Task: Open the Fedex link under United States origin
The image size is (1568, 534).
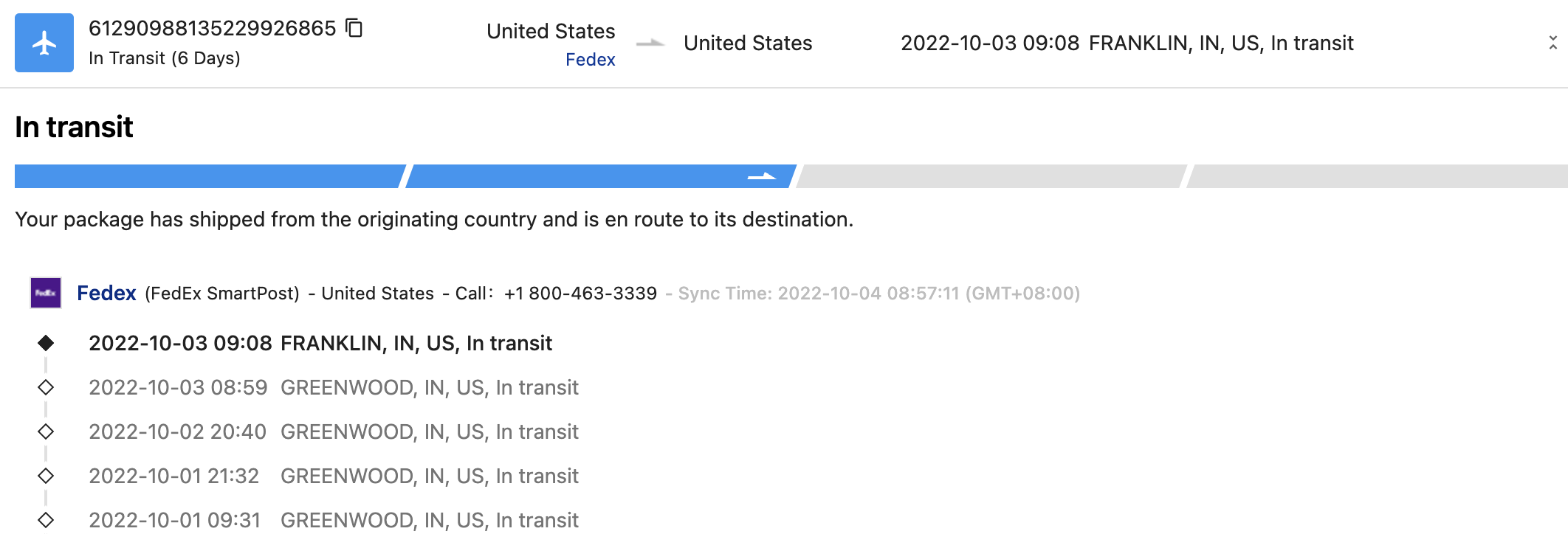Action: pos(590,60)
